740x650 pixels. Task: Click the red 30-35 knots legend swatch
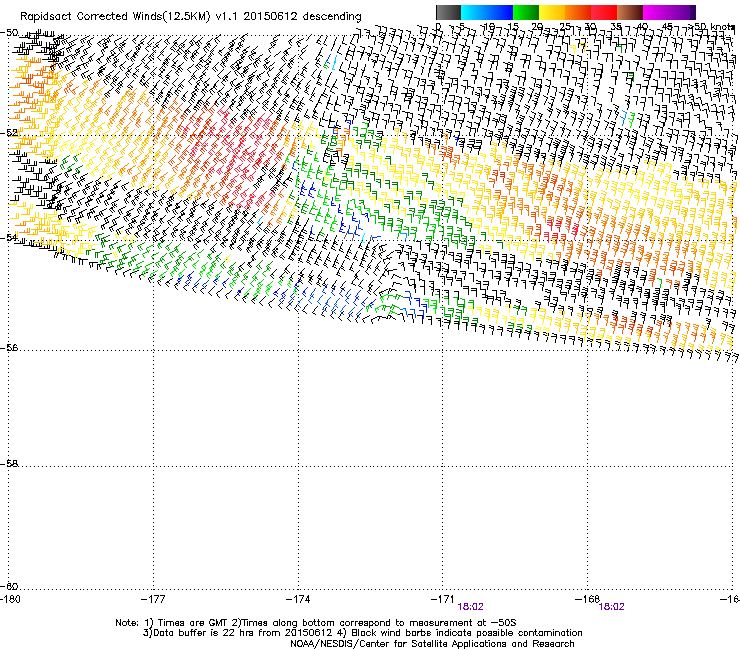pyautogui.click(x=604, y=12)
